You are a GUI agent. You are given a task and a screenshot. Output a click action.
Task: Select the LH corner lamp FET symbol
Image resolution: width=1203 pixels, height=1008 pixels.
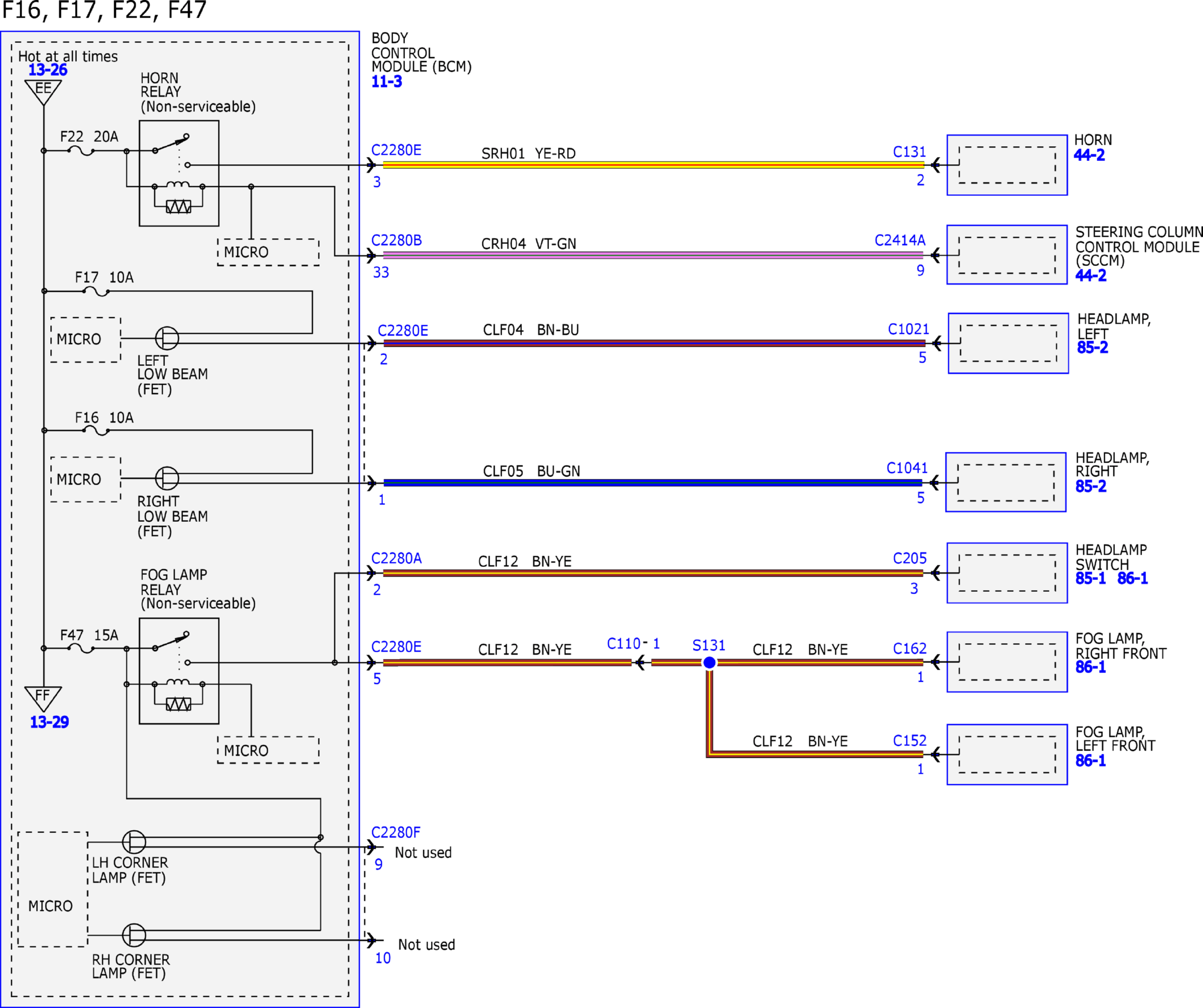click(134, 842)
